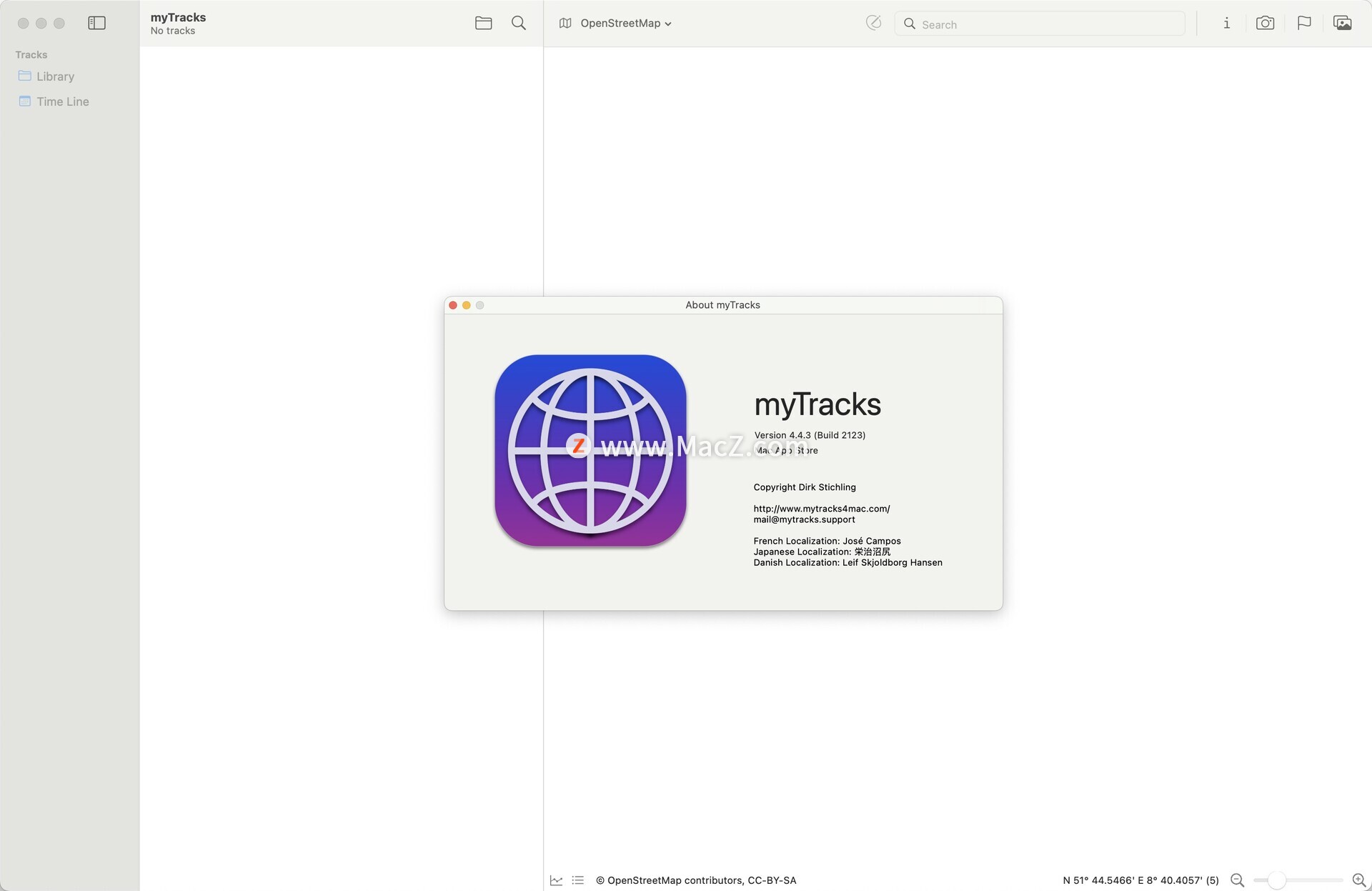Click the waypoint flag icon
The height and width of the screenshot is (891, 1372).
tap(1304, 23)
